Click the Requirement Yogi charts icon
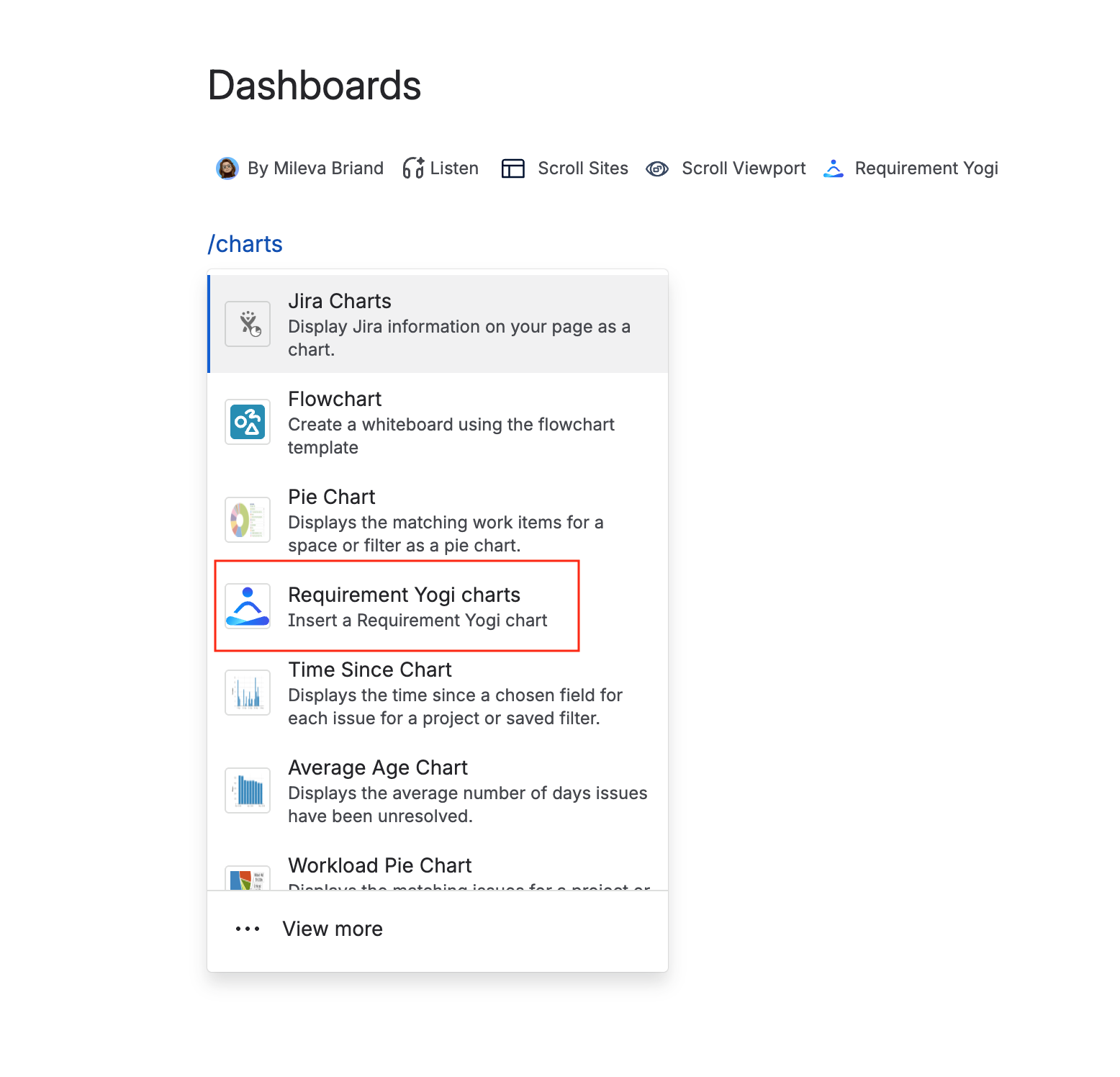This screenshot has height=1077, width=1120. tap(248, 606)
